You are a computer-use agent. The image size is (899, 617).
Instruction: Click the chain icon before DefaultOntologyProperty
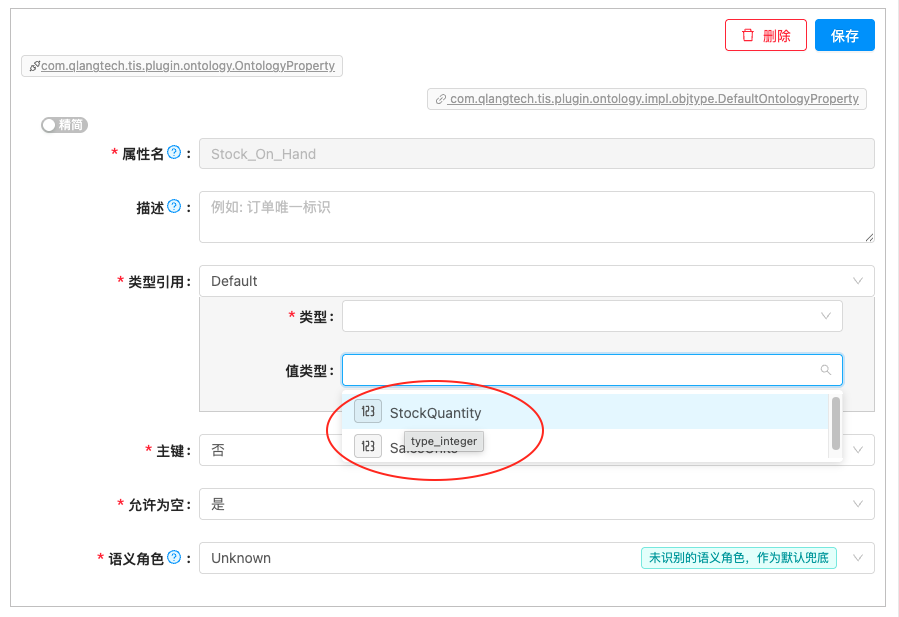pyautogui.click(x=440, y=99)
